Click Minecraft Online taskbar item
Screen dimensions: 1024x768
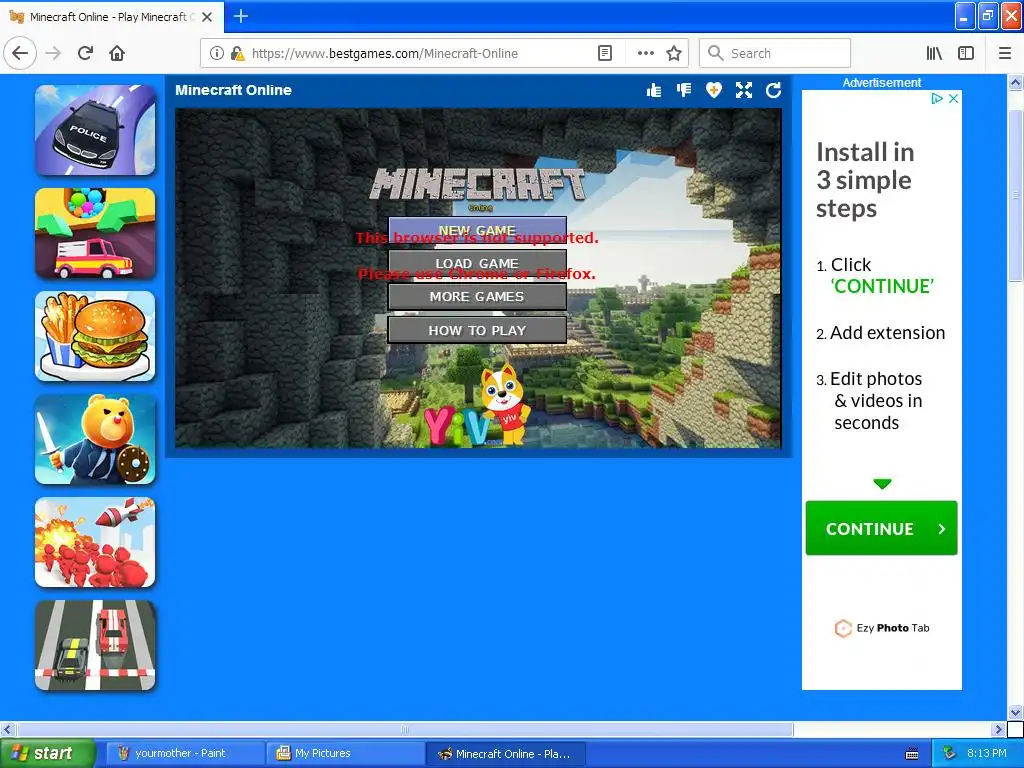coord(505,753)
